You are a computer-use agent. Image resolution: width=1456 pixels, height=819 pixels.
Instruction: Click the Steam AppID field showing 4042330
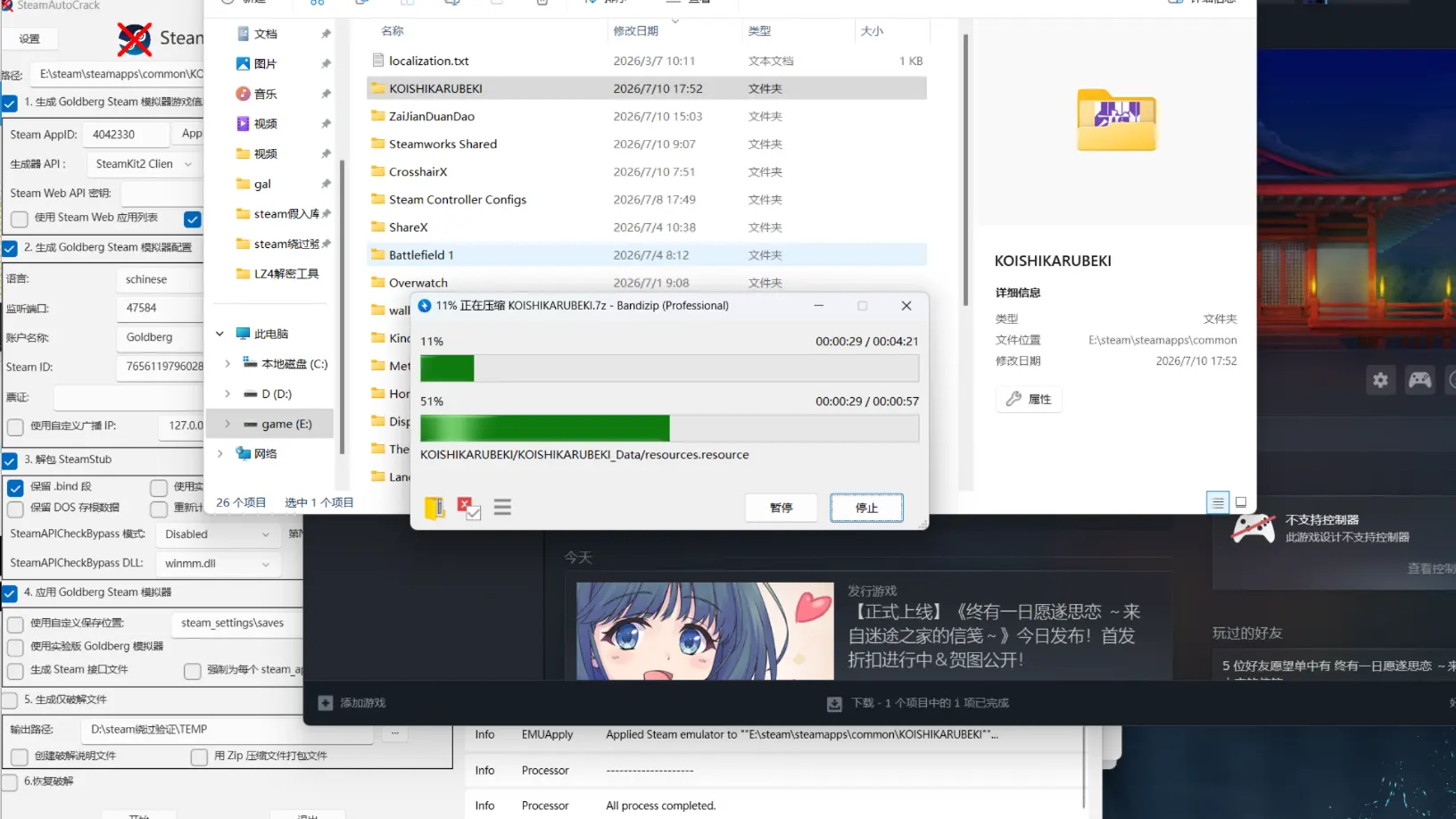[126, 135]
